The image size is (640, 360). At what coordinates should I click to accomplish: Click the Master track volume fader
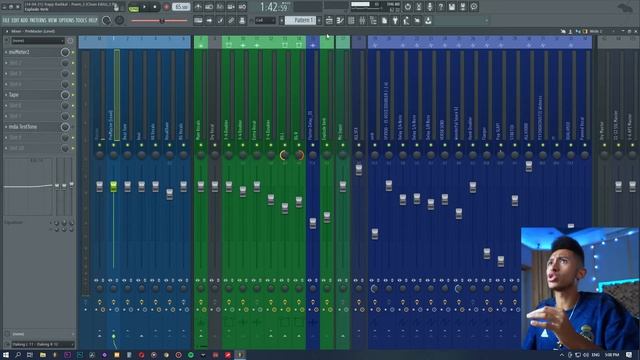(100, 187)
